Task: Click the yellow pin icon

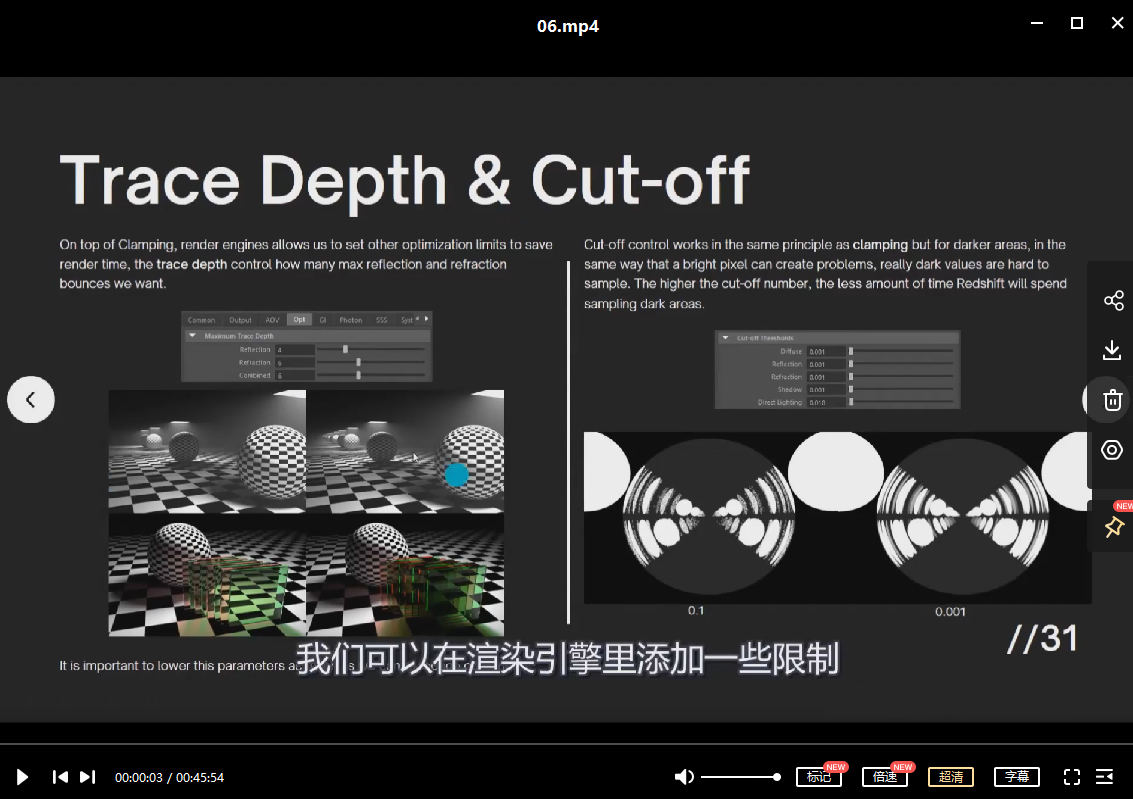Action: tap(1114, 527)
